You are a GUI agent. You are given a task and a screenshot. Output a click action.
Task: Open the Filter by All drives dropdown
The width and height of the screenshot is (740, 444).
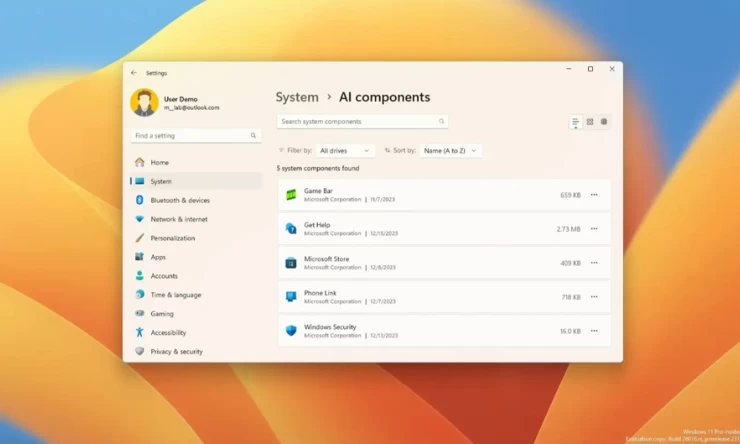click(345, 151)
